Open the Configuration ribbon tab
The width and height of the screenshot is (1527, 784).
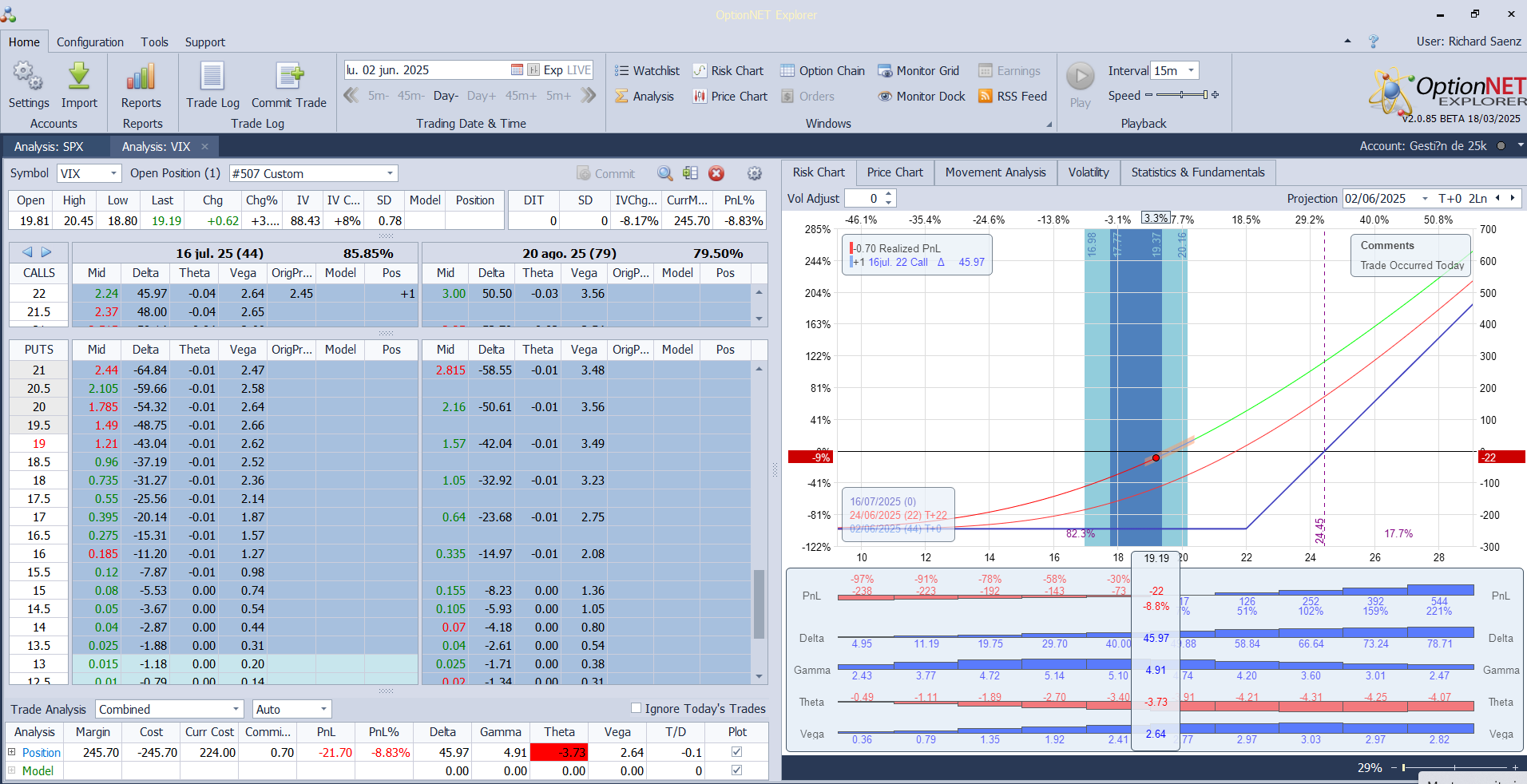point(90,42)
